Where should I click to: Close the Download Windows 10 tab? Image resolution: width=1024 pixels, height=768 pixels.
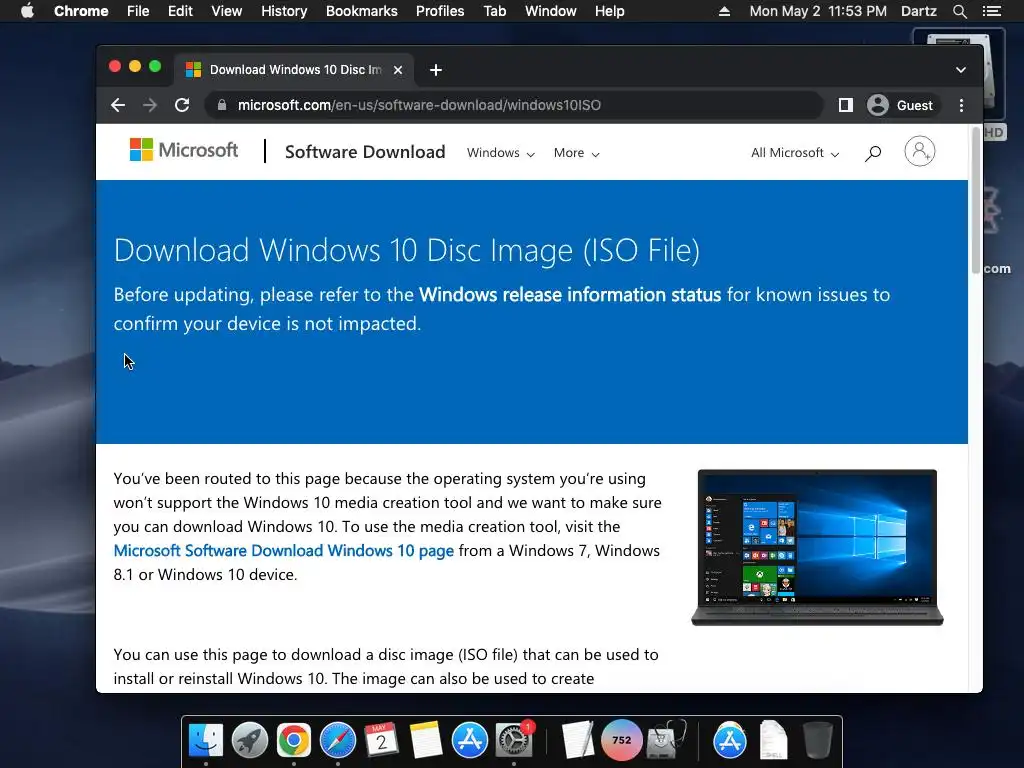398,70
